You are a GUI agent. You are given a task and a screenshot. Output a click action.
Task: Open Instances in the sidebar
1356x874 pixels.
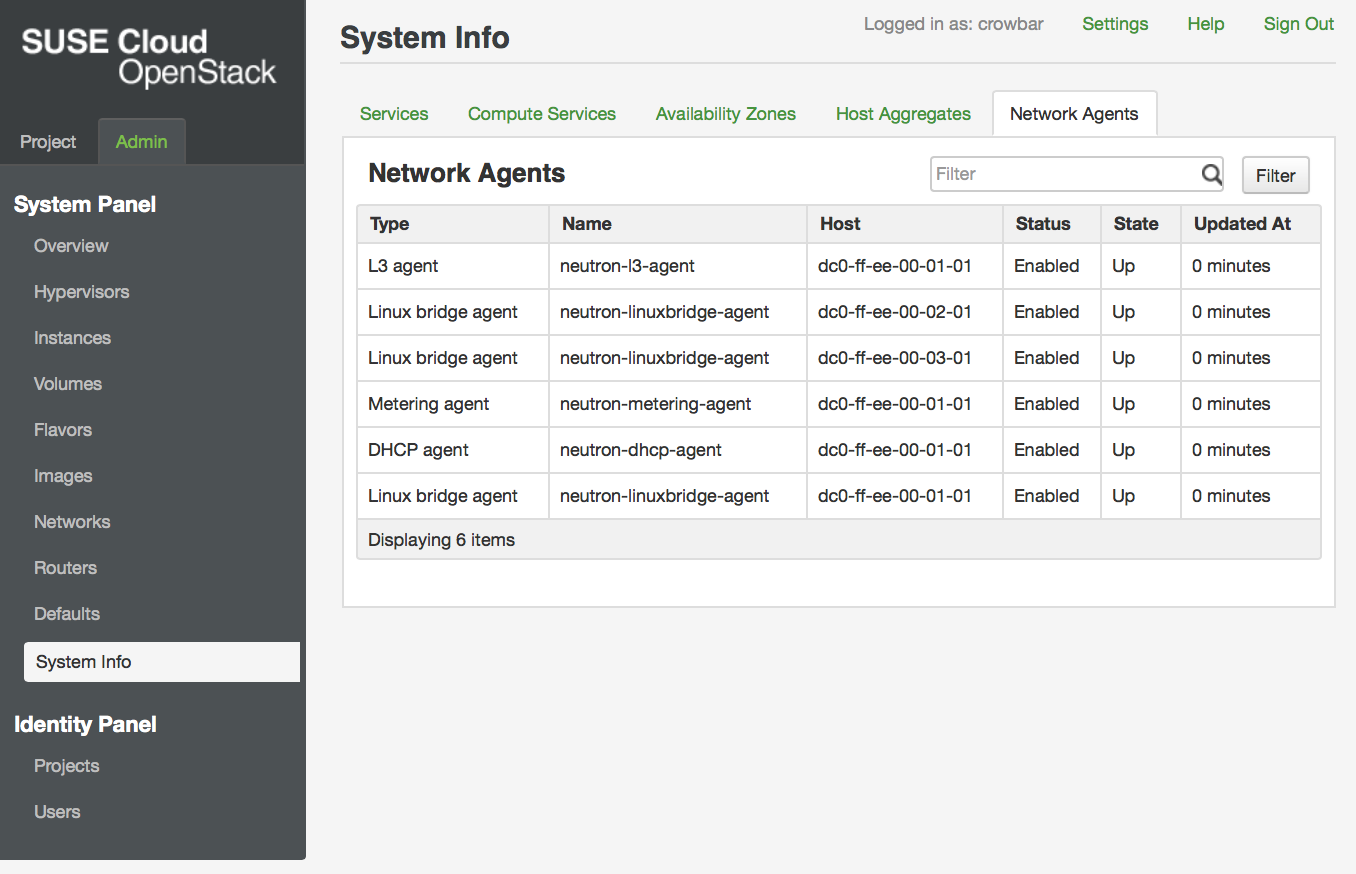(72, 338)
